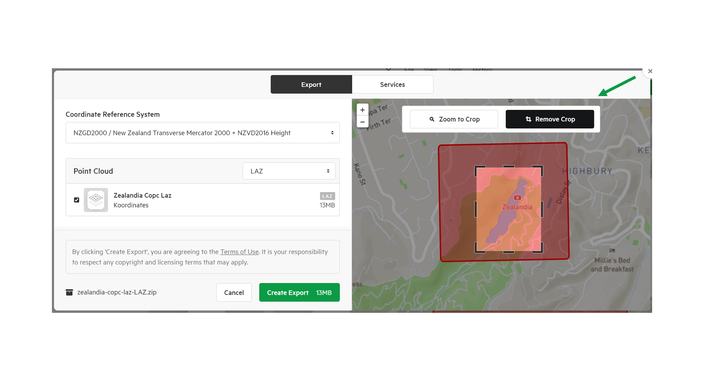720x384 pixels.
Task: Select the Export tab
Action: tap(311, 85)
